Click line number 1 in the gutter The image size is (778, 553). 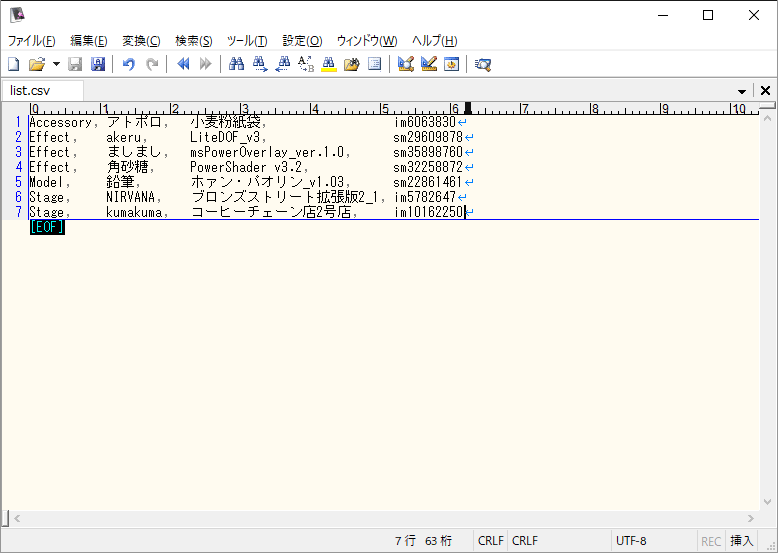point(18,122)
